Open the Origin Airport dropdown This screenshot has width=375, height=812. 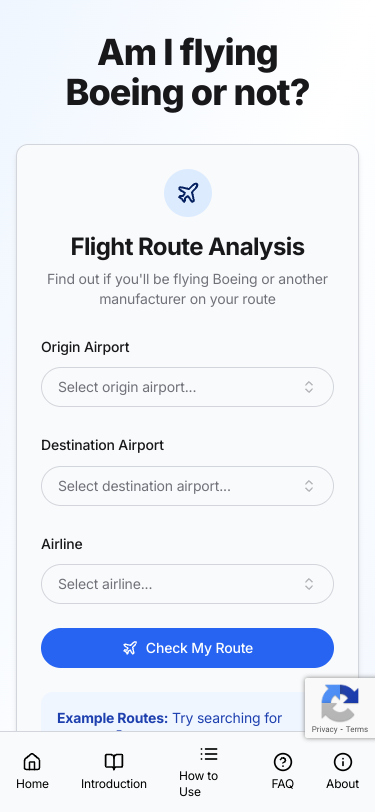(188, 387)
